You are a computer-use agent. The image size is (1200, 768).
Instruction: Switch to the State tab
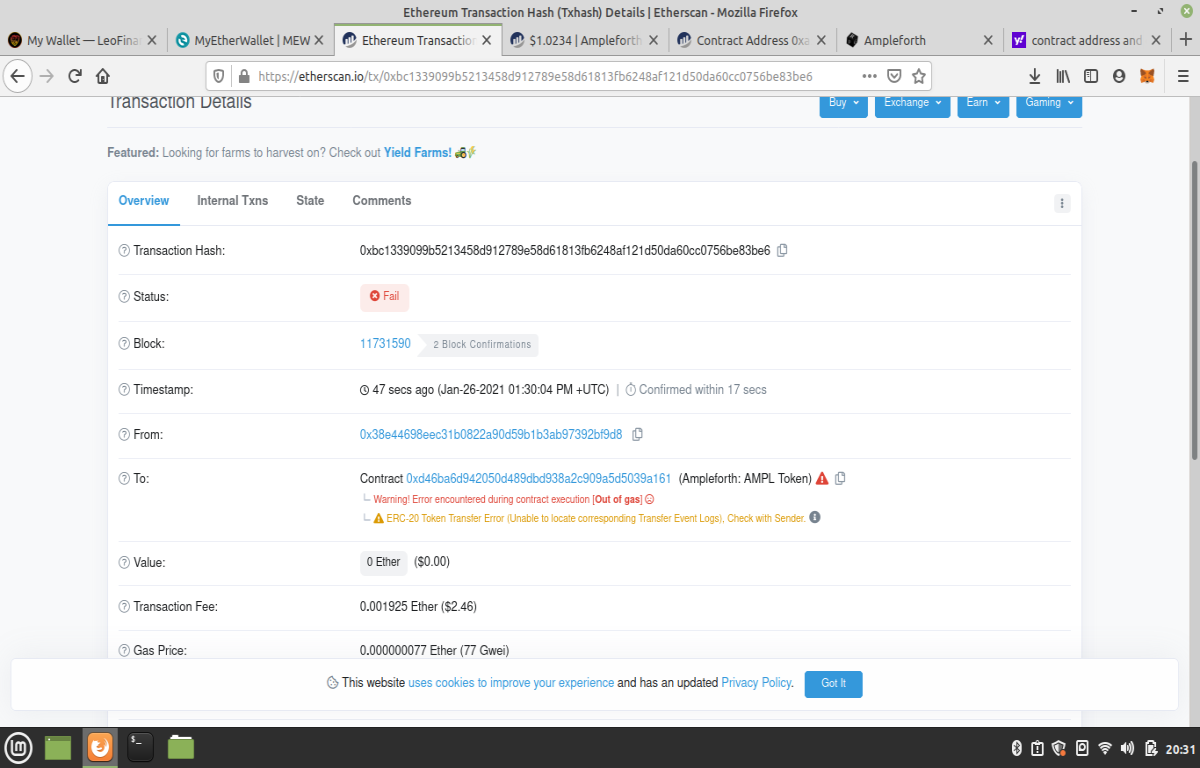pos(310,201)
